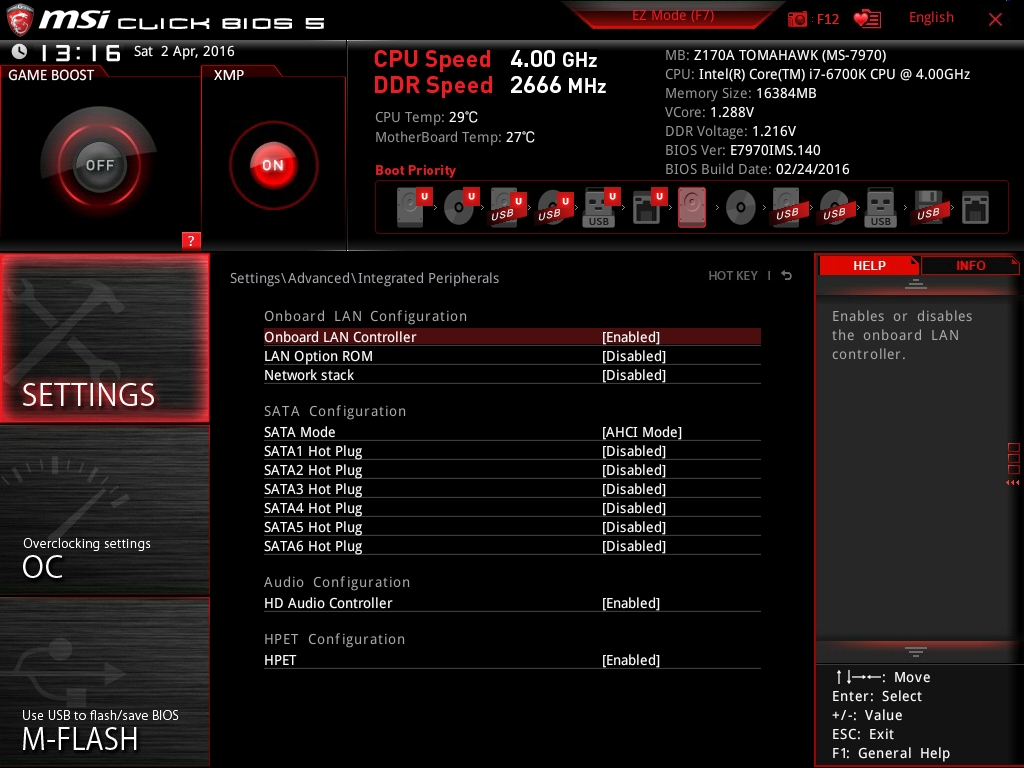Click the date Sat 2 Apr, 2016

[x=184, y=51]
